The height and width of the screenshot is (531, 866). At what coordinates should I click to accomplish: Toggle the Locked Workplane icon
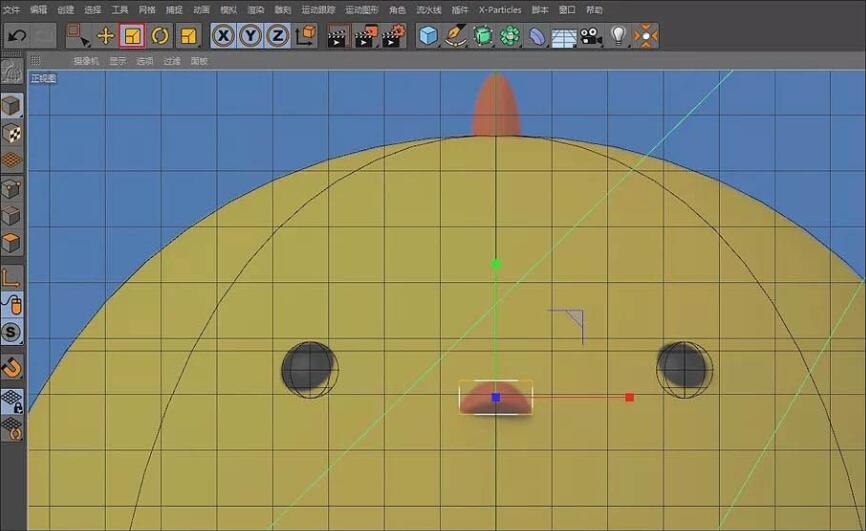click(12, 401)
